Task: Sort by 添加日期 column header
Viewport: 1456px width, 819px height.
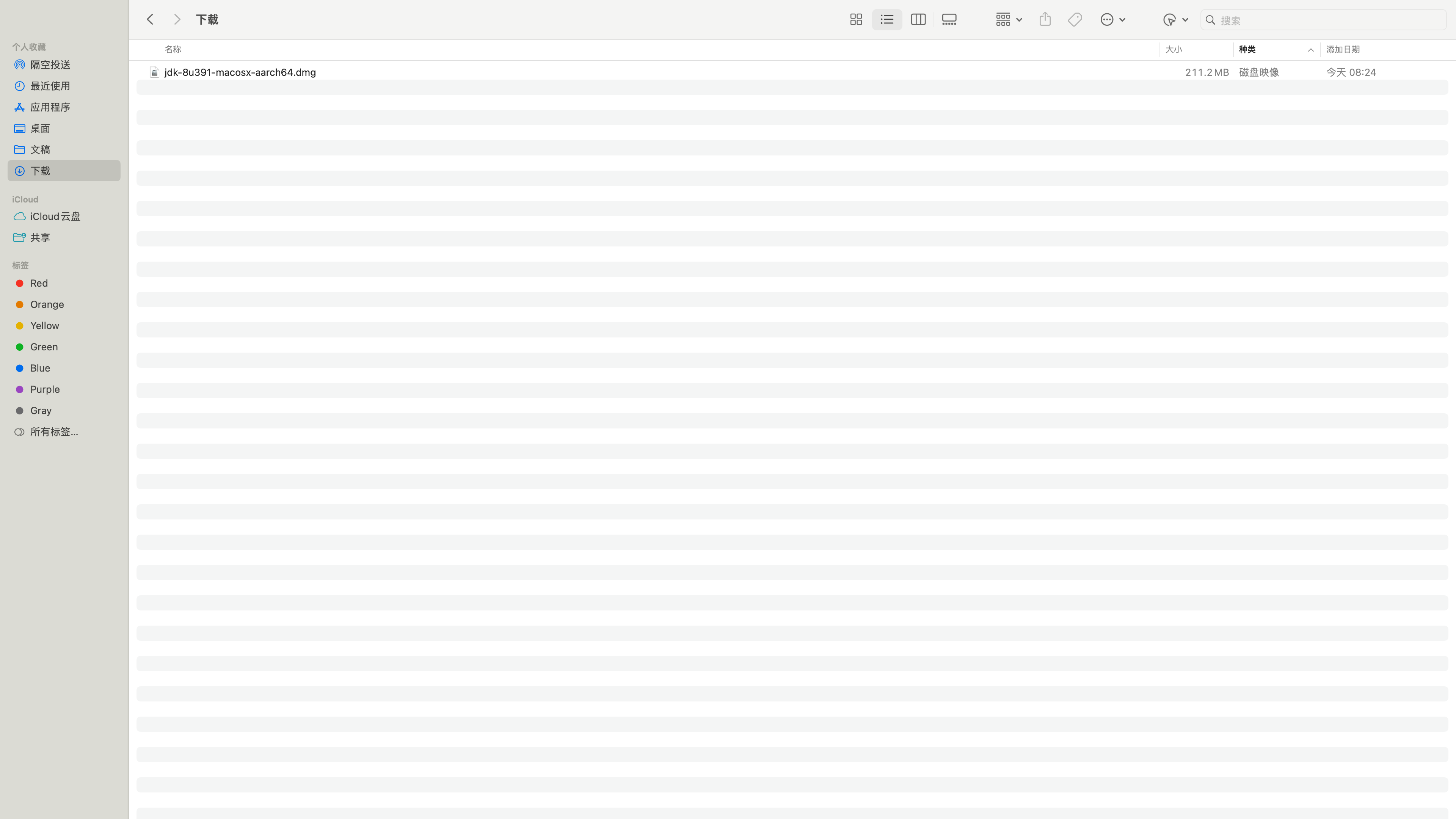Action: click(x=1342, y=50)
